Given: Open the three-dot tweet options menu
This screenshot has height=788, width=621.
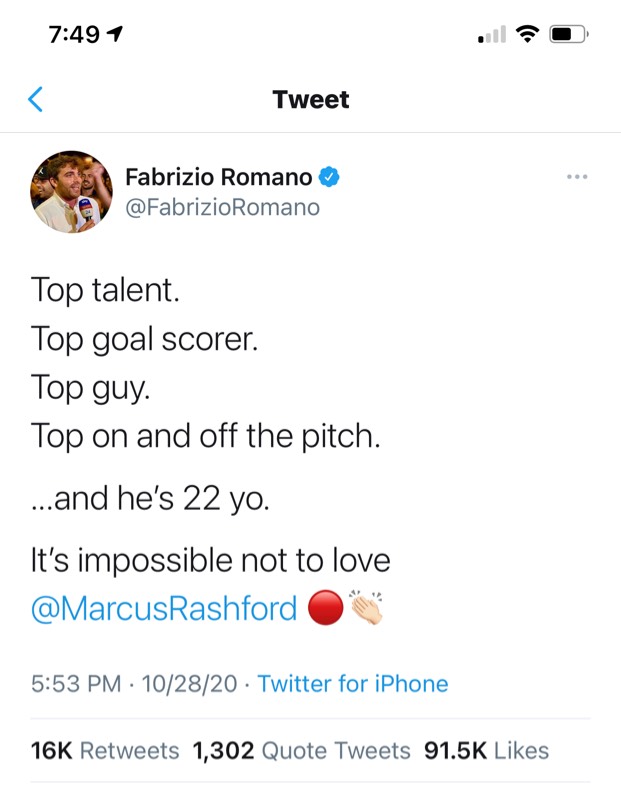Looking at the screenshot, I should (x=577, y=176).
